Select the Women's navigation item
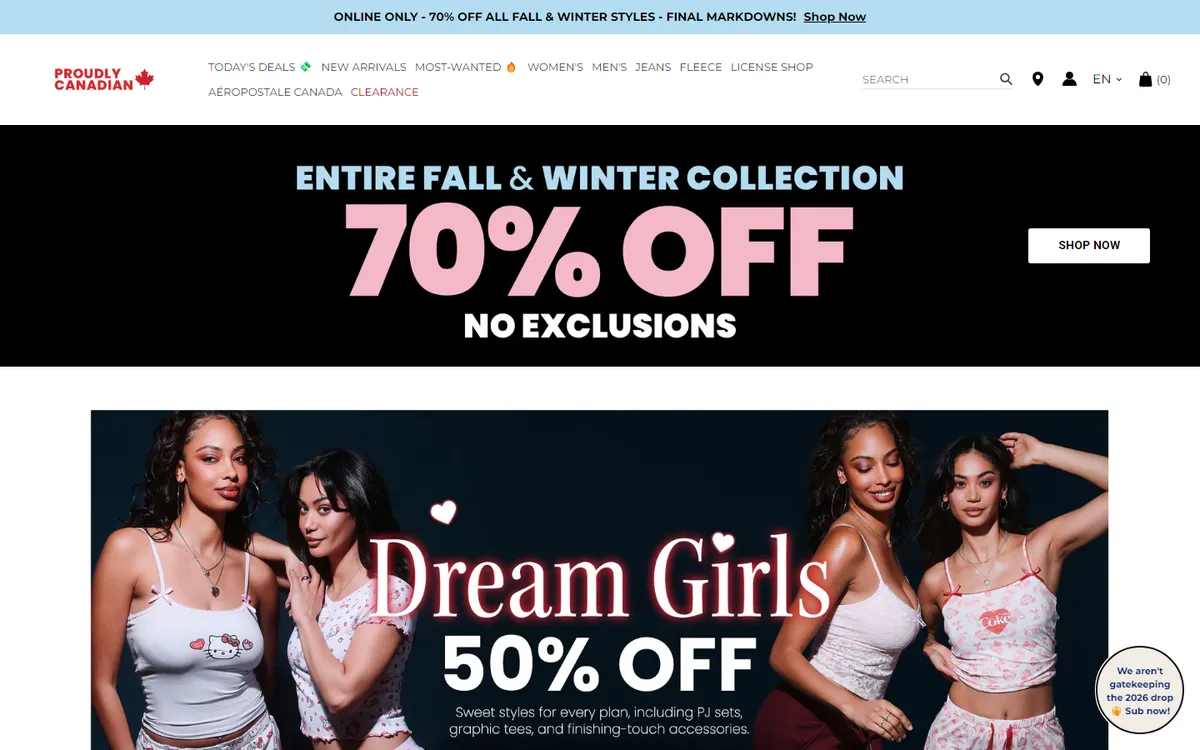Viewport: 1200px width, 750px height. click(x=555, y=67)
